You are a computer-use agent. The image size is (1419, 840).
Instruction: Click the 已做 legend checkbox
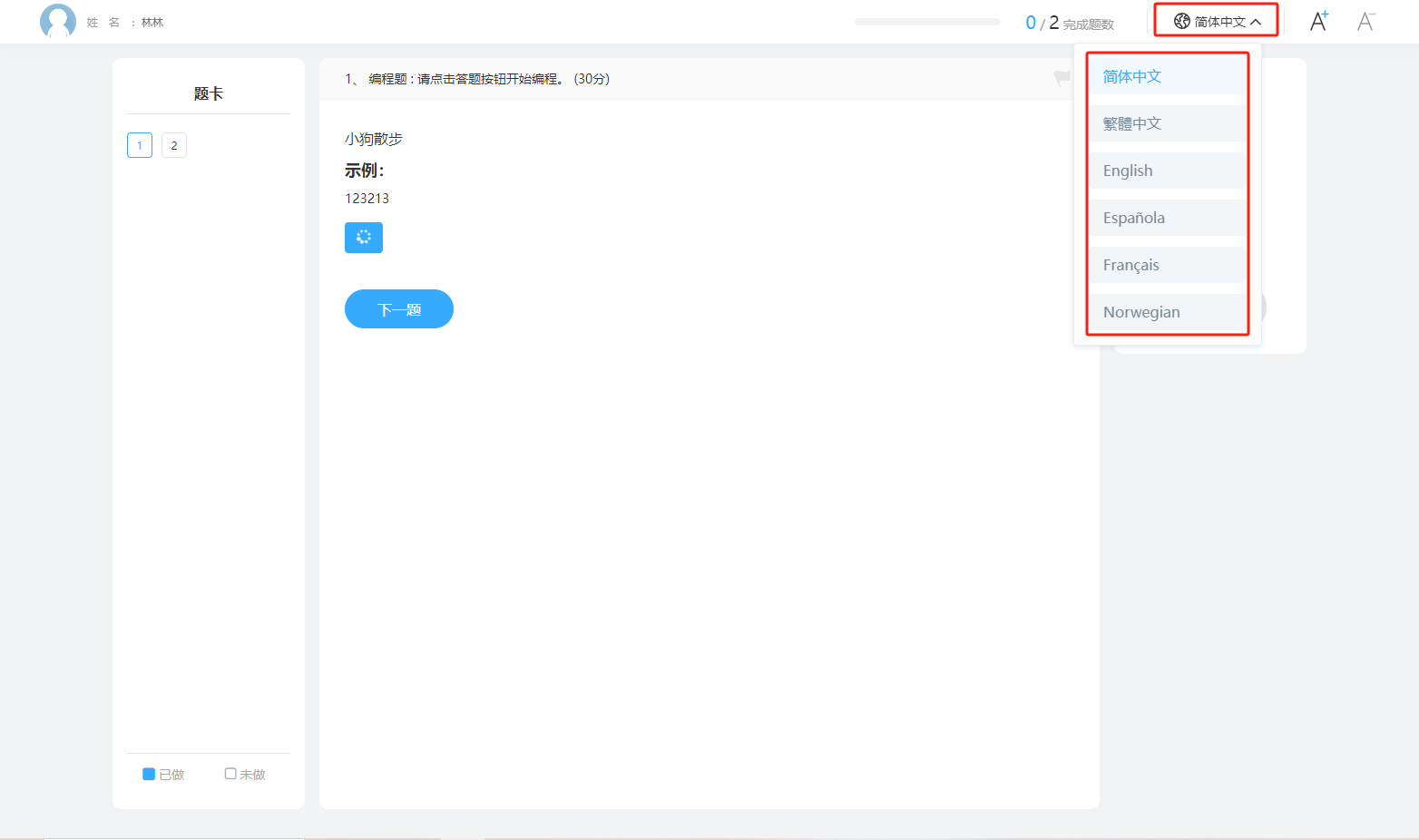(x=149, y=774)
